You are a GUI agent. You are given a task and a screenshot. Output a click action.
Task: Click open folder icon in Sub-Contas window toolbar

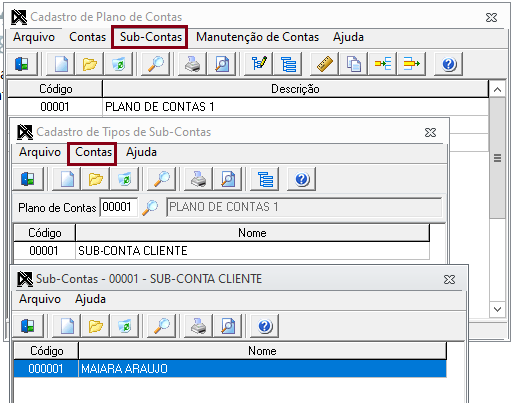pyautogui.click(x=96, y=326)
